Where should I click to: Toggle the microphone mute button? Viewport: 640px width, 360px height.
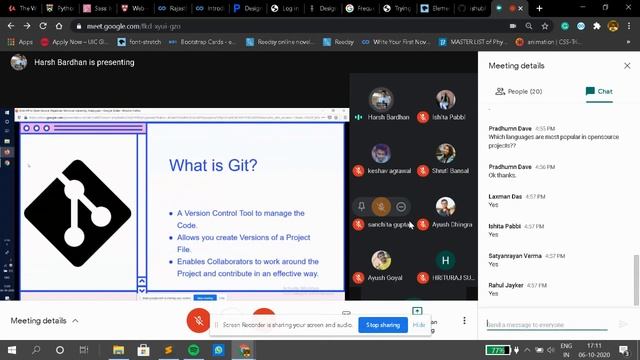tap(198, 320)
